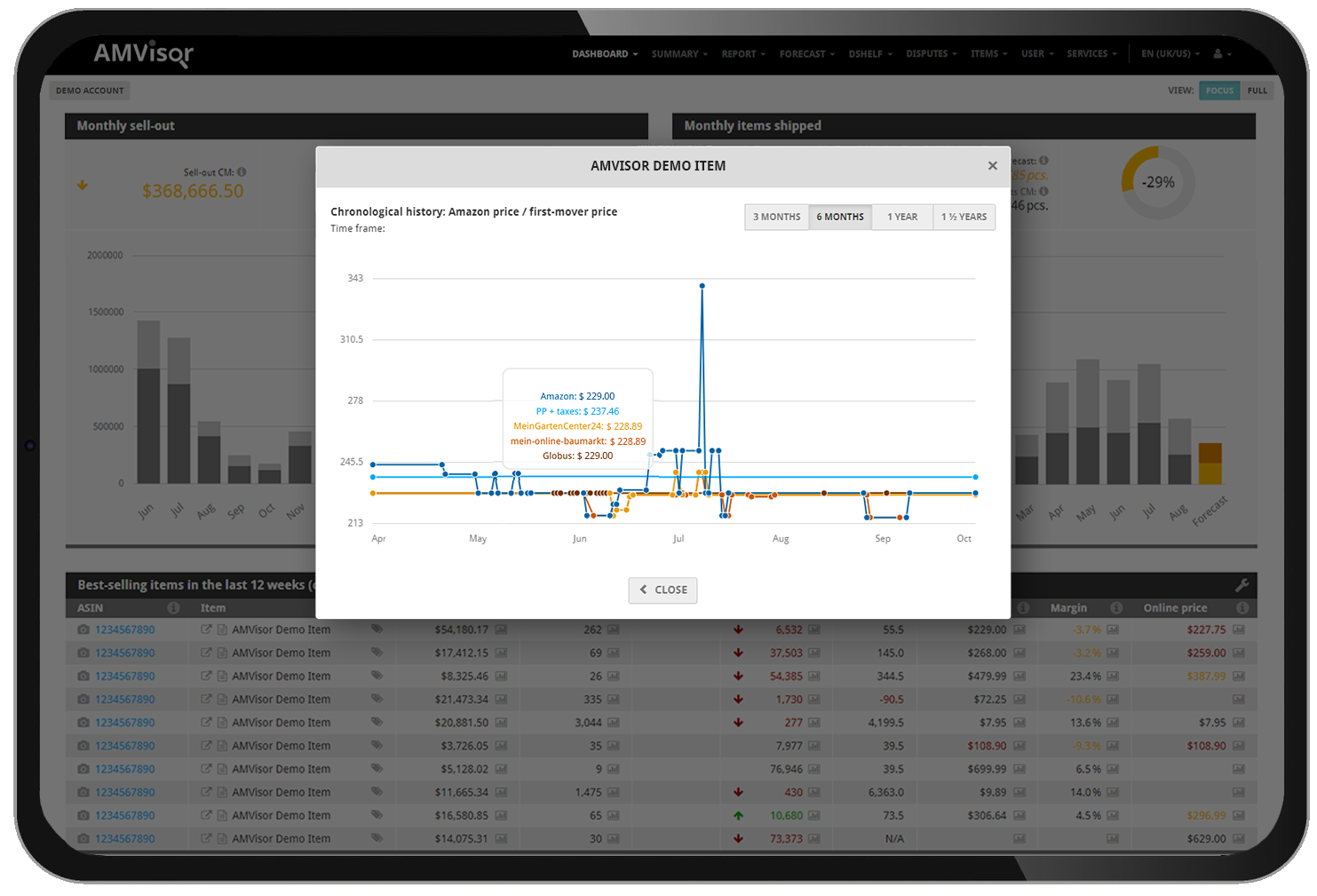Open the ASIN link 1234567890 in the top row
This screenshot has width=1317, height=896.
pyautogui.click(x=124, y=629)
